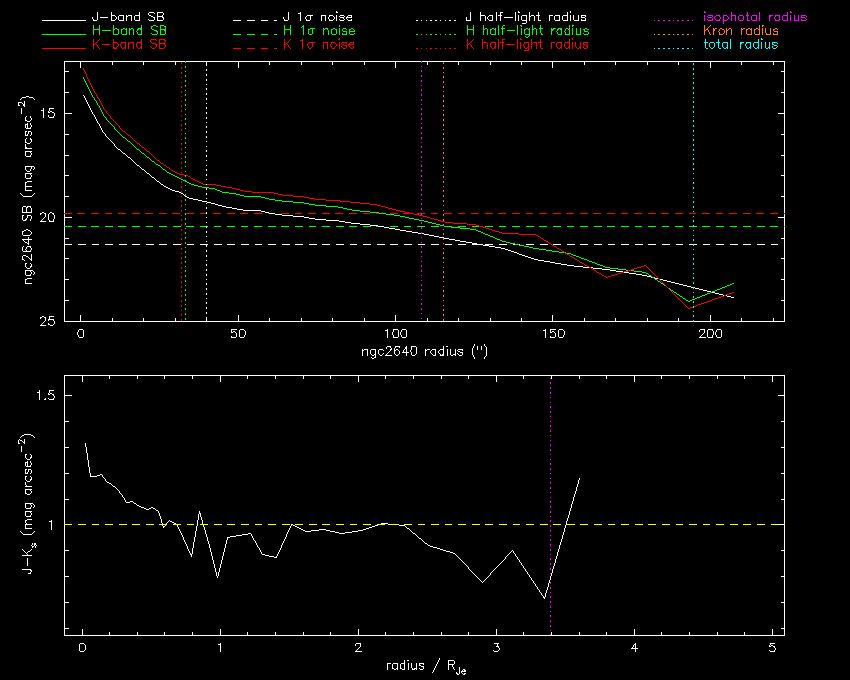Click the J-band SB legend label
This screenshot has width=850, height=680.
pos(129,18)
